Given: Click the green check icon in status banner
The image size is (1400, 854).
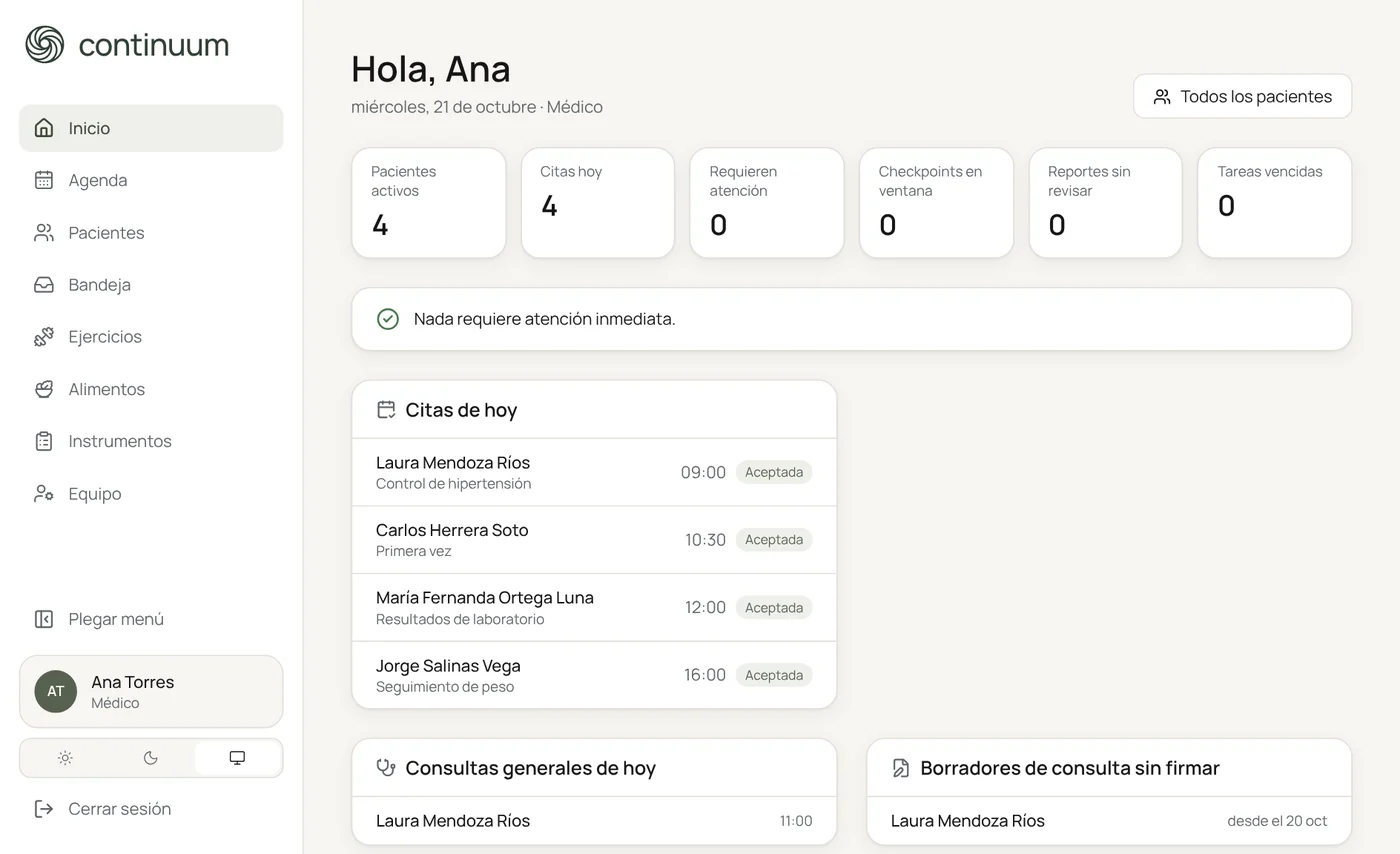Looking at the screenshot, I should tap(388, 319).
